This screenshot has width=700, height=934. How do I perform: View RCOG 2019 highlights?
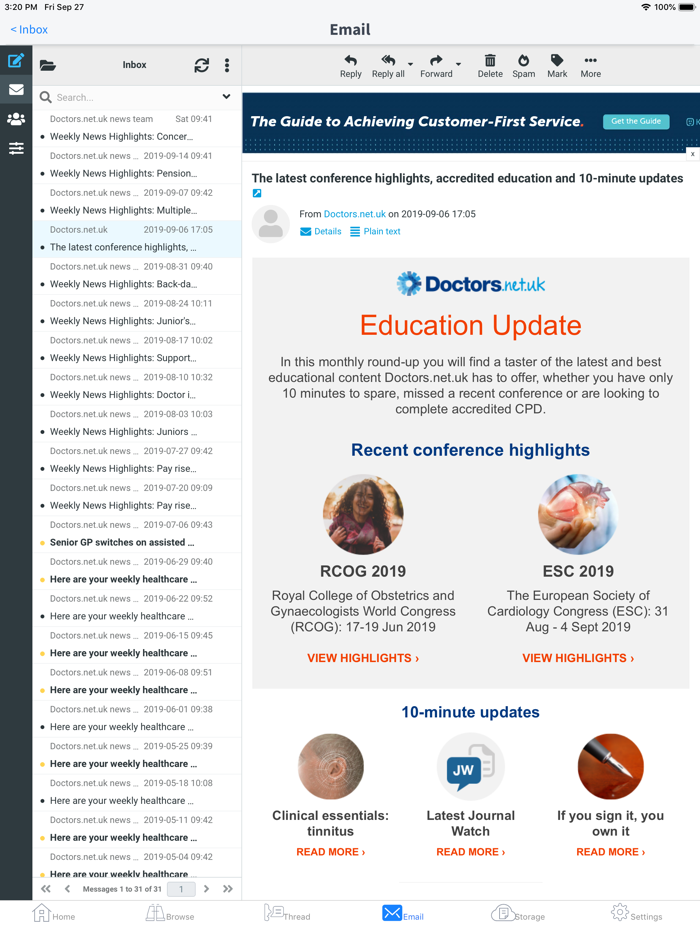(x=363, y=658)
